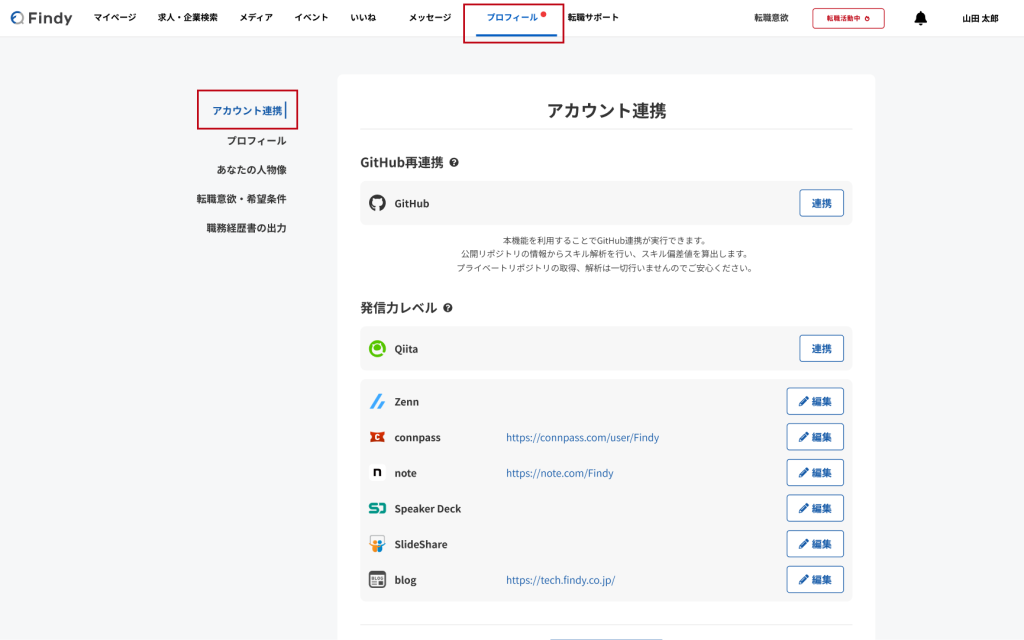Click the GitHub octocat icon

click(x=377, y=203)
